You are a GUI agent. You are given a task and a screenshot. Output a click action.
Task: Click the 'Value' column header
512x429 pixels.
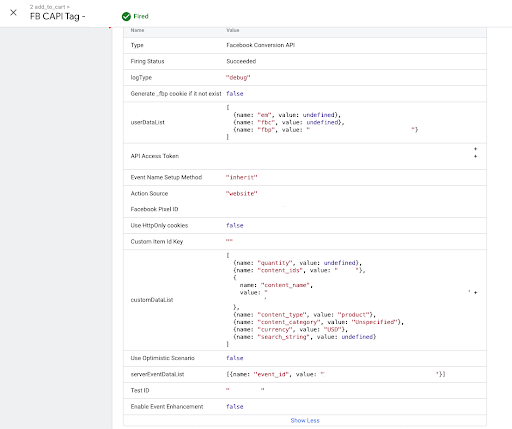click(233, 30)
